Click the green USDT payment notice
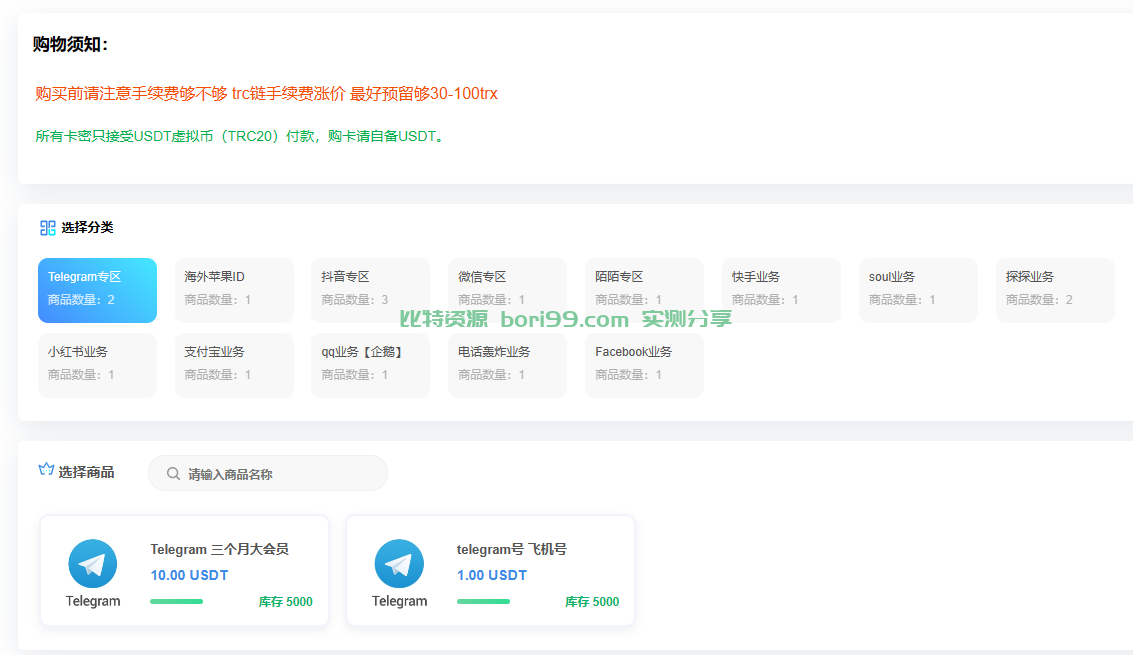1133x655 pixels. tap(238, 136)
